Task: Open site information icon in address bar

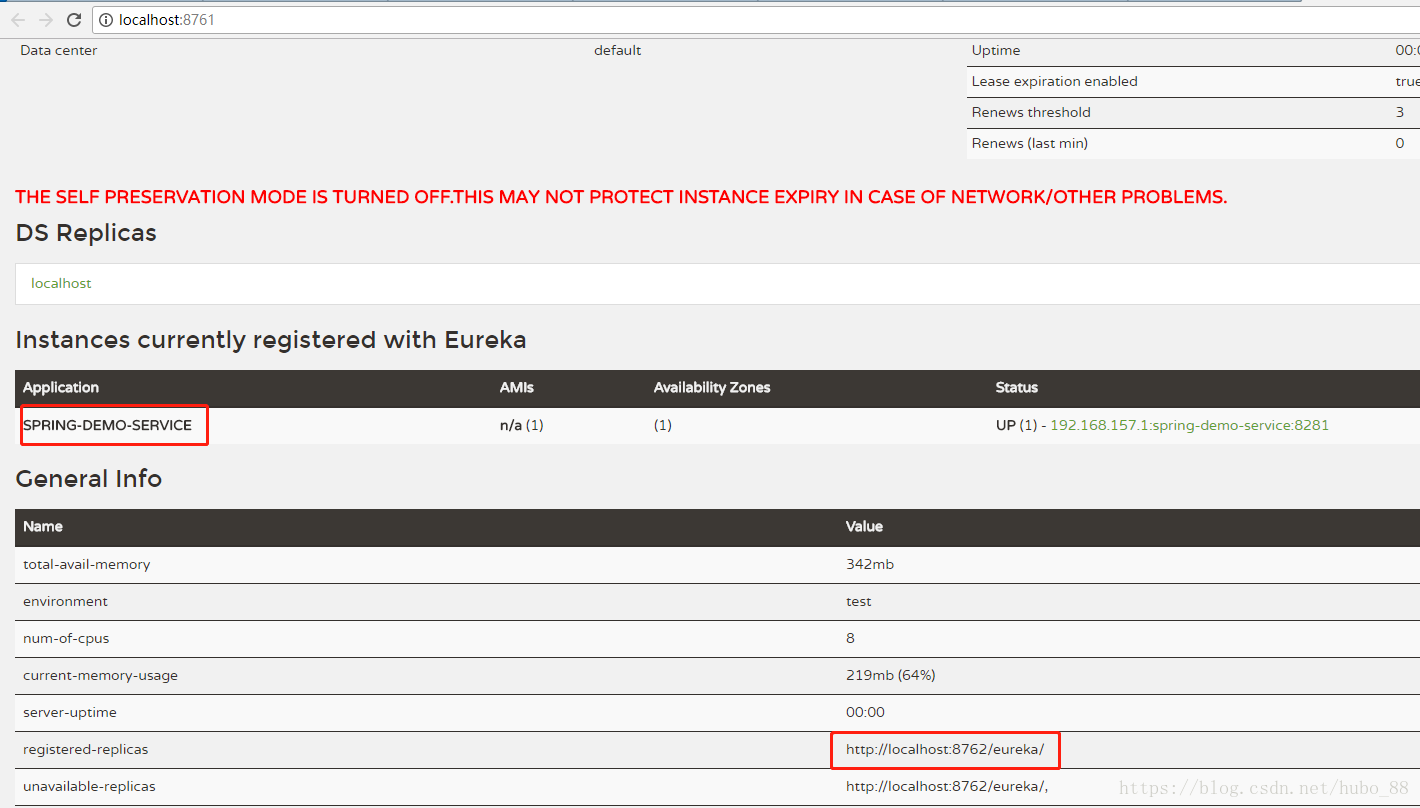Action: click(106, 20)
